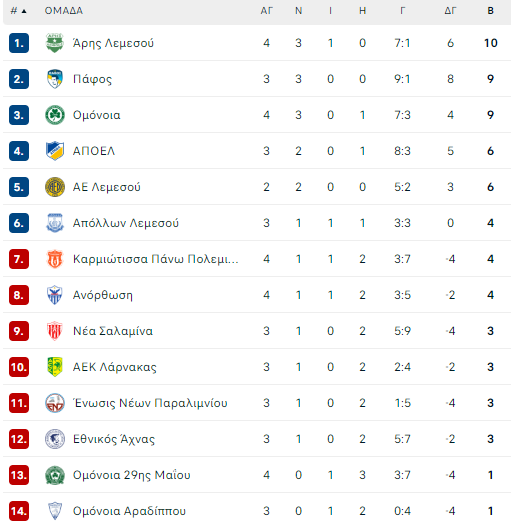Click the position 1 blue badge
This screenshot has height=525, width=511.
point(19,43)
